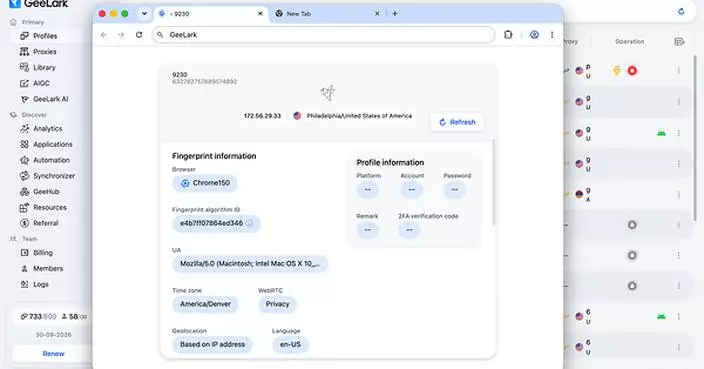Click Philadelphia/United States of America location text
The image size is (704, 369).
coord(359,116)
